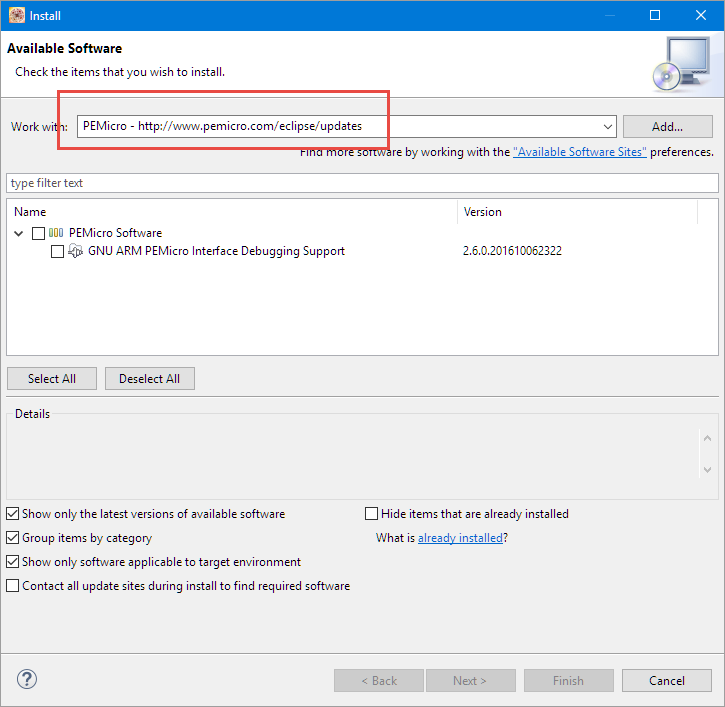The image size is (725, 707).
Task: Click Deselect All button
Action: (150, 379)
